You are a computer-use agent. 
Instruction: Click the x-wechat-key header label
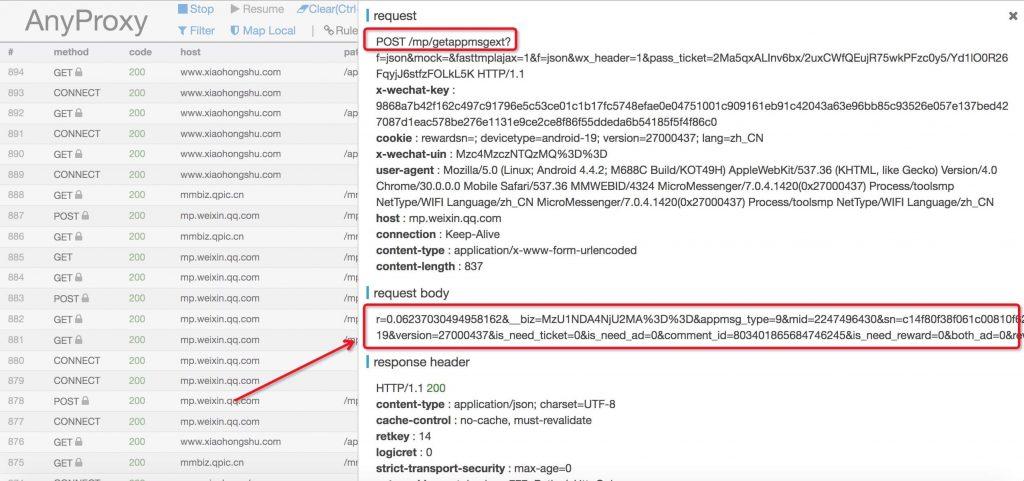pyautogui.click(x=414, y=89)
